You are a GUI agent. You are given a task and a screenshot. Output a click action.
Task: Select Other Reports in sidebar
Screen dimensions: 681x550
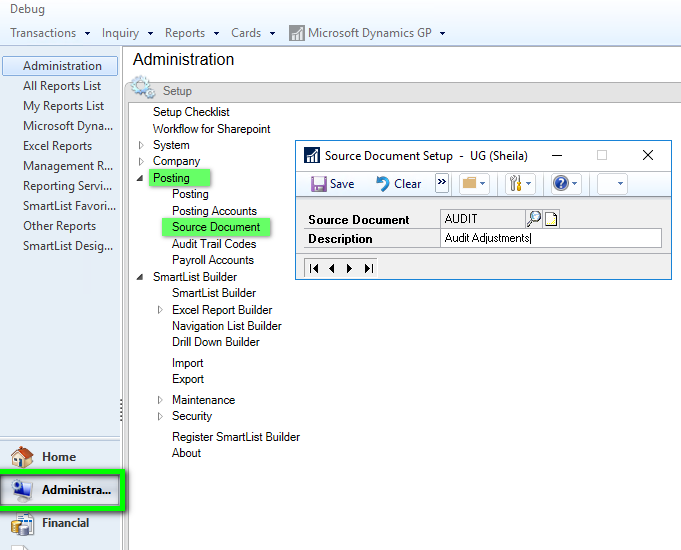click(60, 226)
